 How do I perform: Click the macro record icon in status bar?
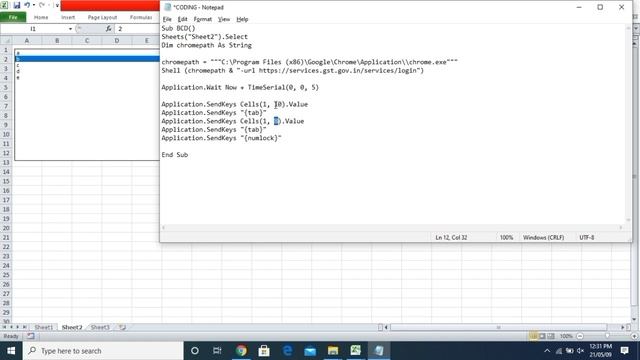[31, 336]
